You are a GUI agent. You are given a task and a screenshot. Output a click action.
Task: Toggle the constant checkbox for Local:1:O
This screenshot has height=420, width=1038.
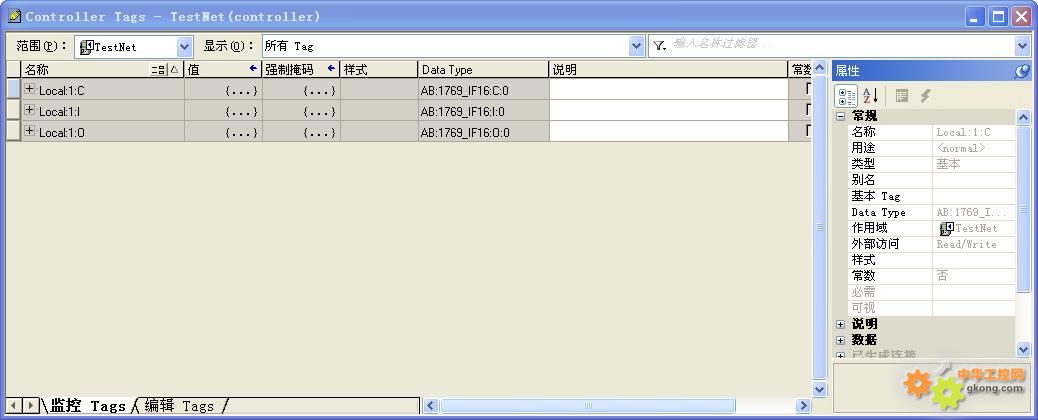pyautogui.click(x=807, y=131)
